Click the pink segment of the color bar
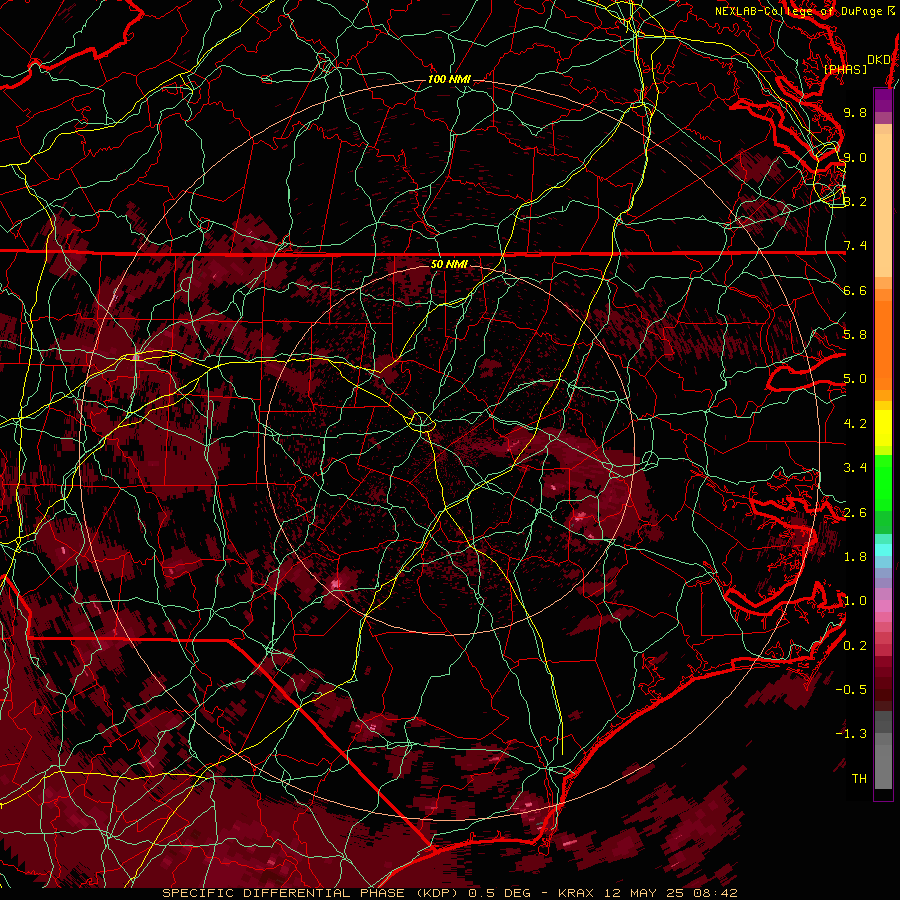900x900 pixels. point(883,606)
